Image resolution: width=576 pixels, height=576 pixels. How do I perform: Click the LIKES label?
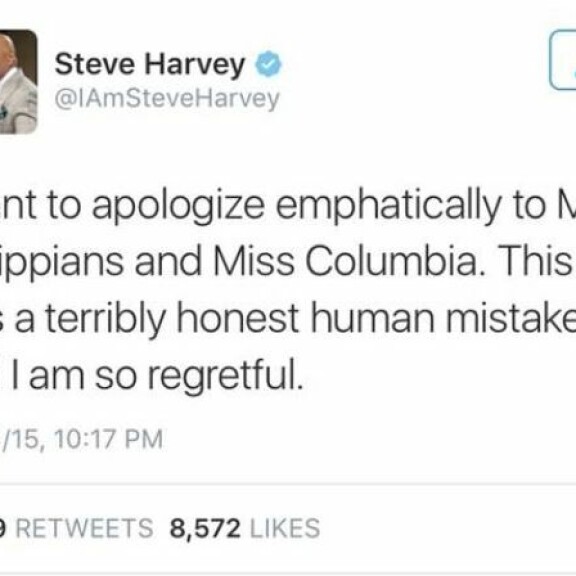coord(285,528)
